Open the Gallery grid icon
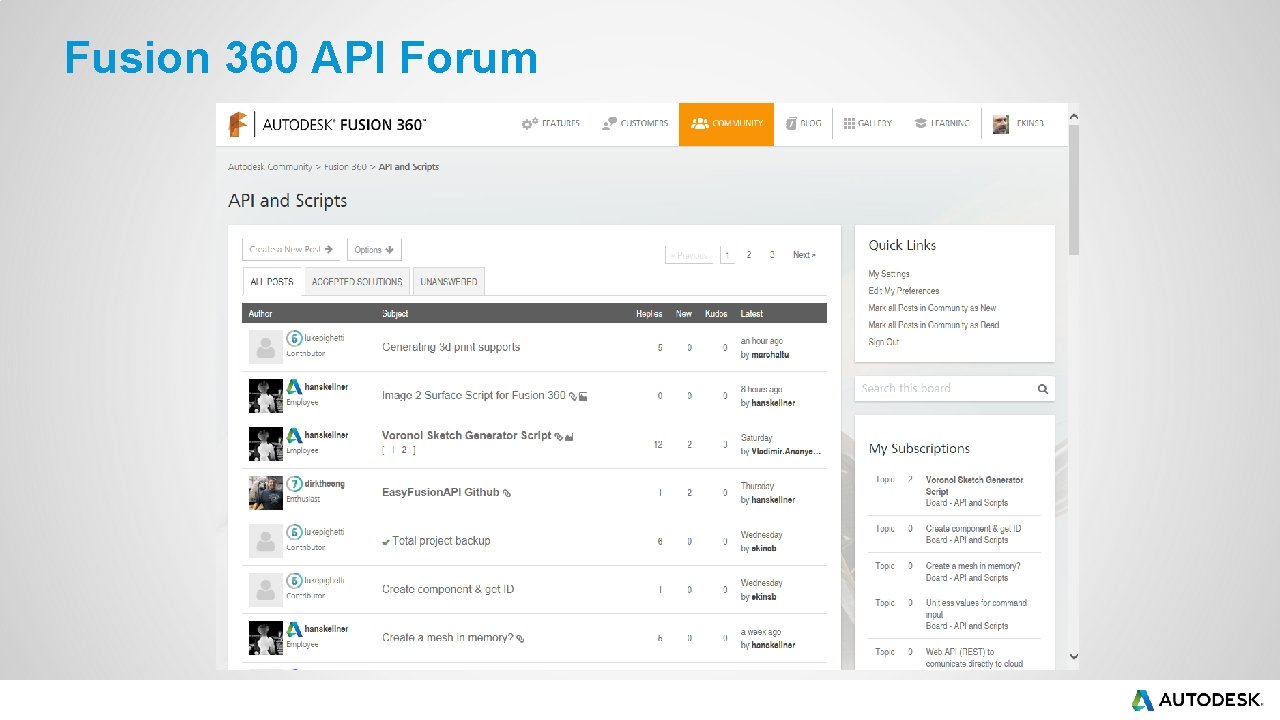 [x=849, y=123]
